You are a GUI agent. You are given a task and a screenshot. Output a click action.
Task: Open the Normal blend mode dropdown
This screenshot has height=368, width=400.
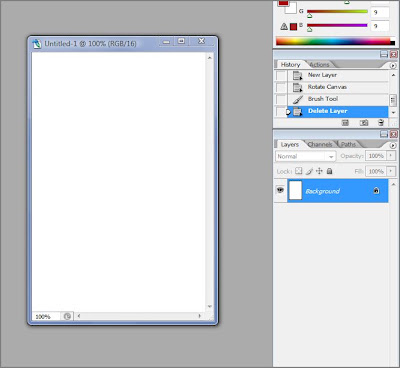(x=305, y=156)
